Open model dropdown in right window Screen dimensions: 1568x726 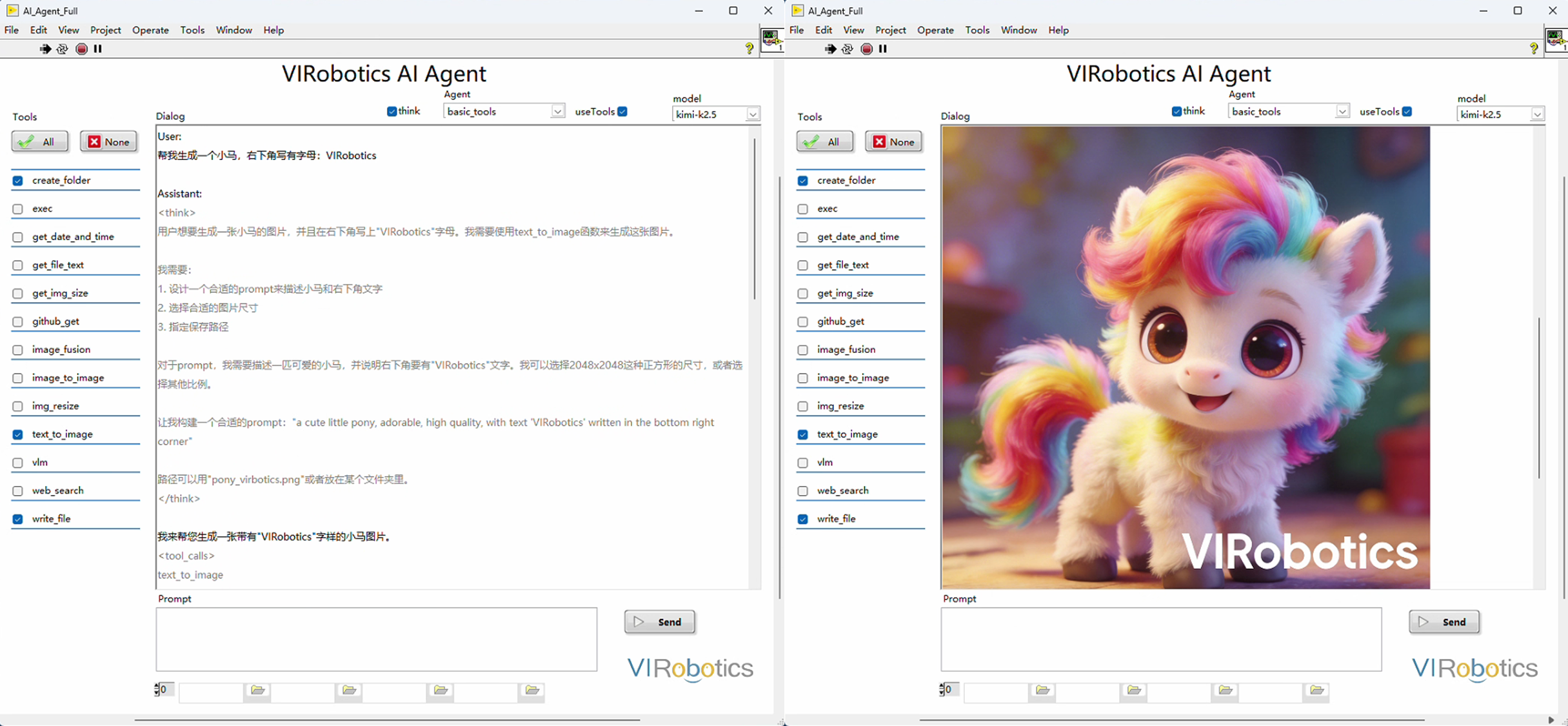click(1537, 114)
